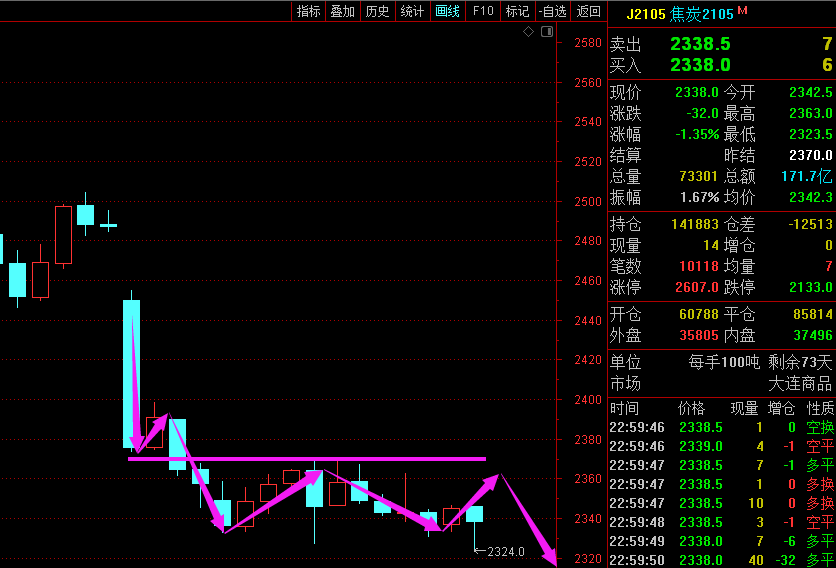Toggle the highlighted 画线 drawing mode
This screenshot has width=836, height=568.
(x=447, y=12)
